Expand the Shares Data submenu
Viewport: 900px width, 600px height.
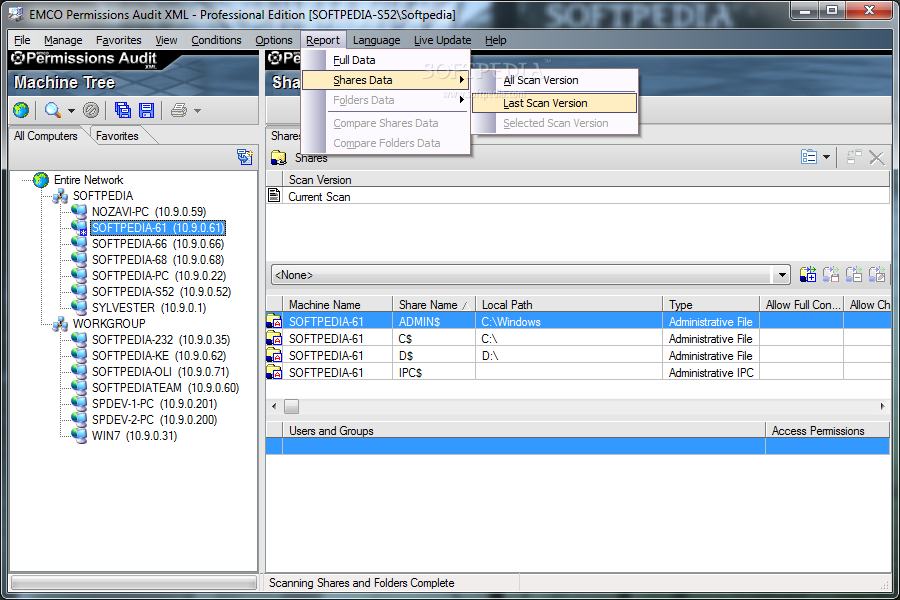pyautogui.click(x=385, y=80)
